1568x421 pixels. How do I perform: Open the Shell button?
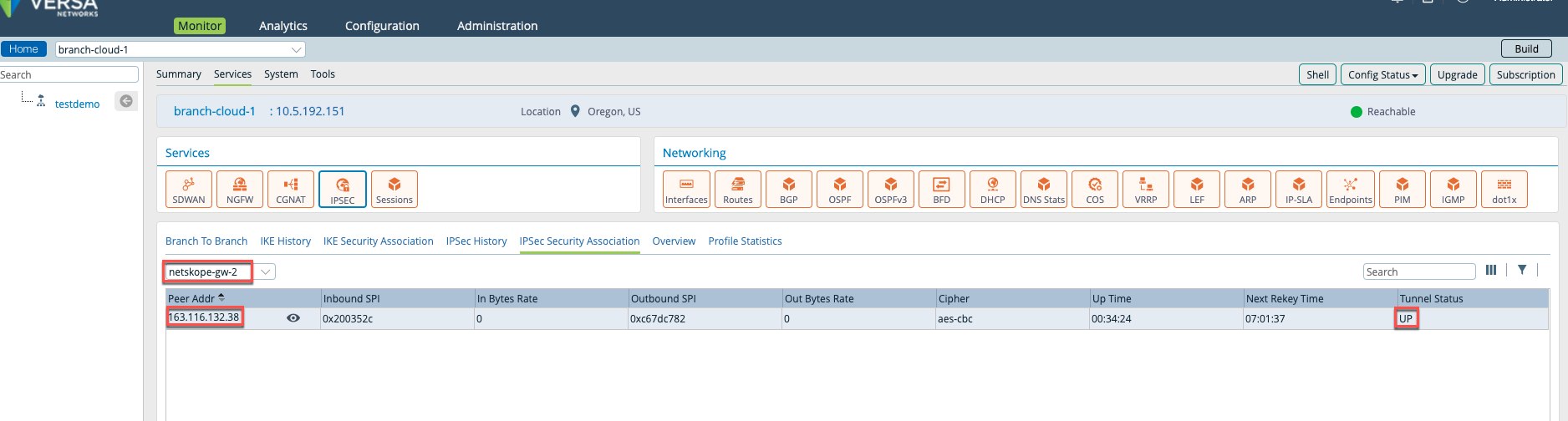coord(1317,74)
